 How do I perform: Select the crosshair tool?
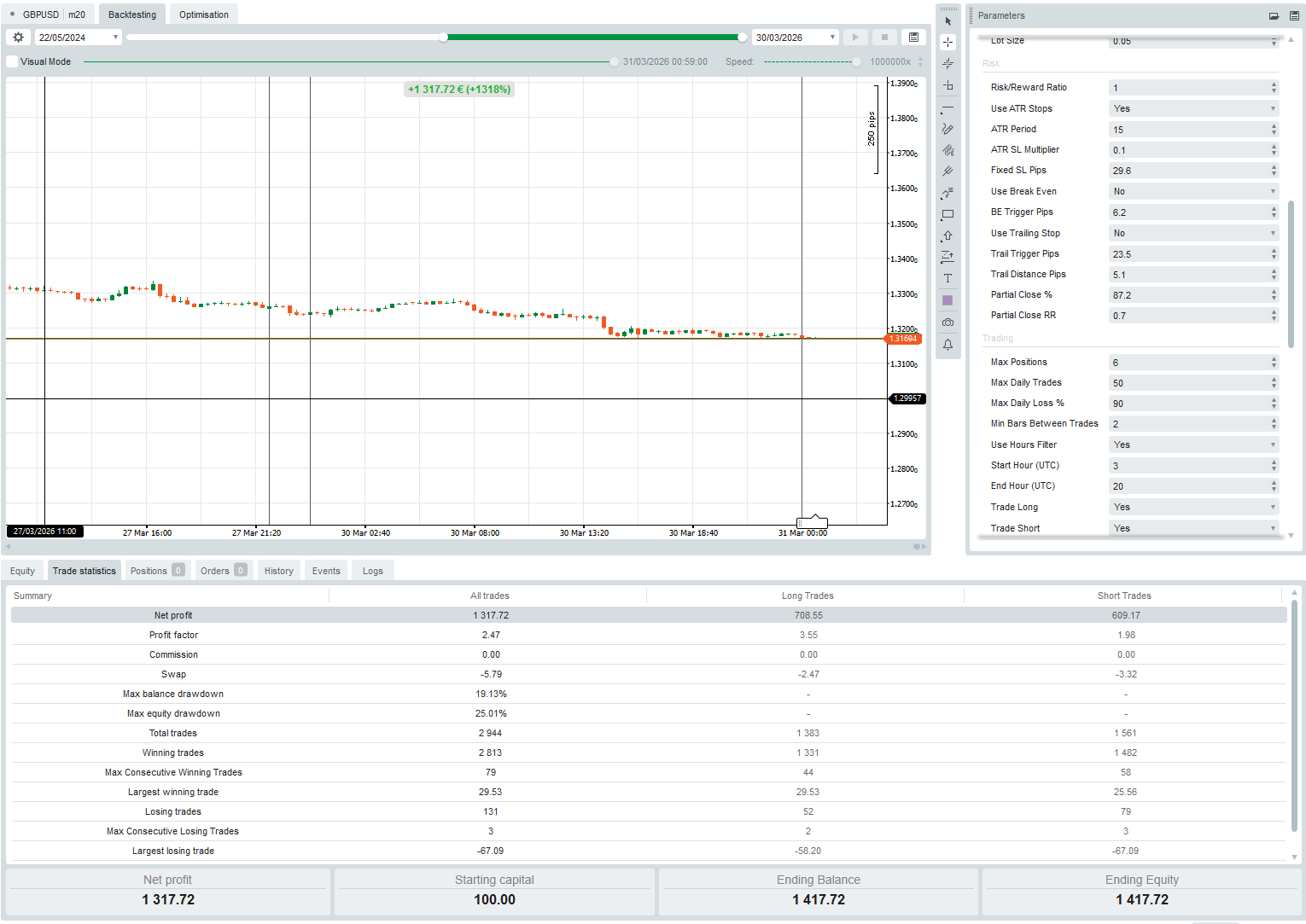click(x=947, y=41)
